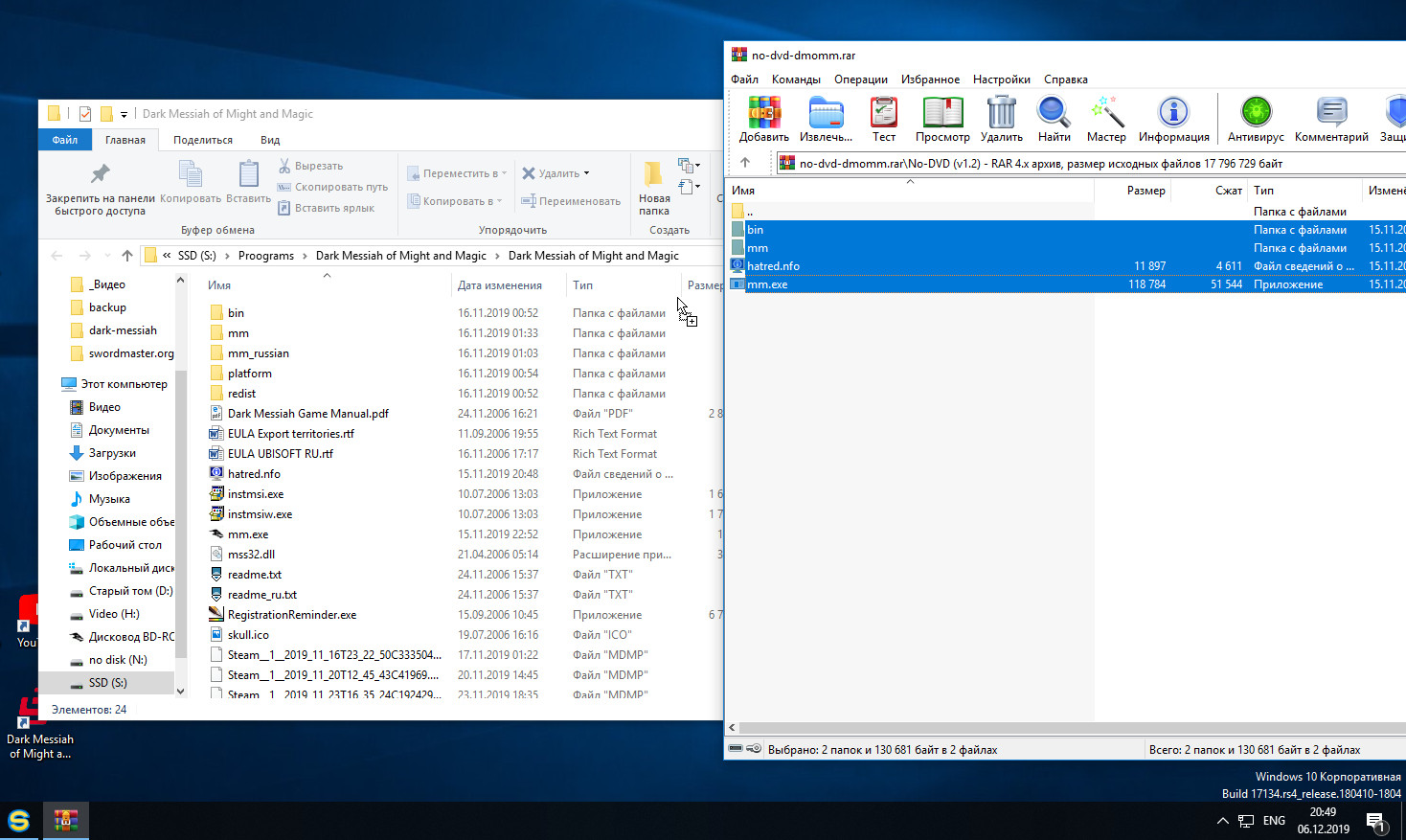Open the WinRAR Commands (Команды) menu

796,79
